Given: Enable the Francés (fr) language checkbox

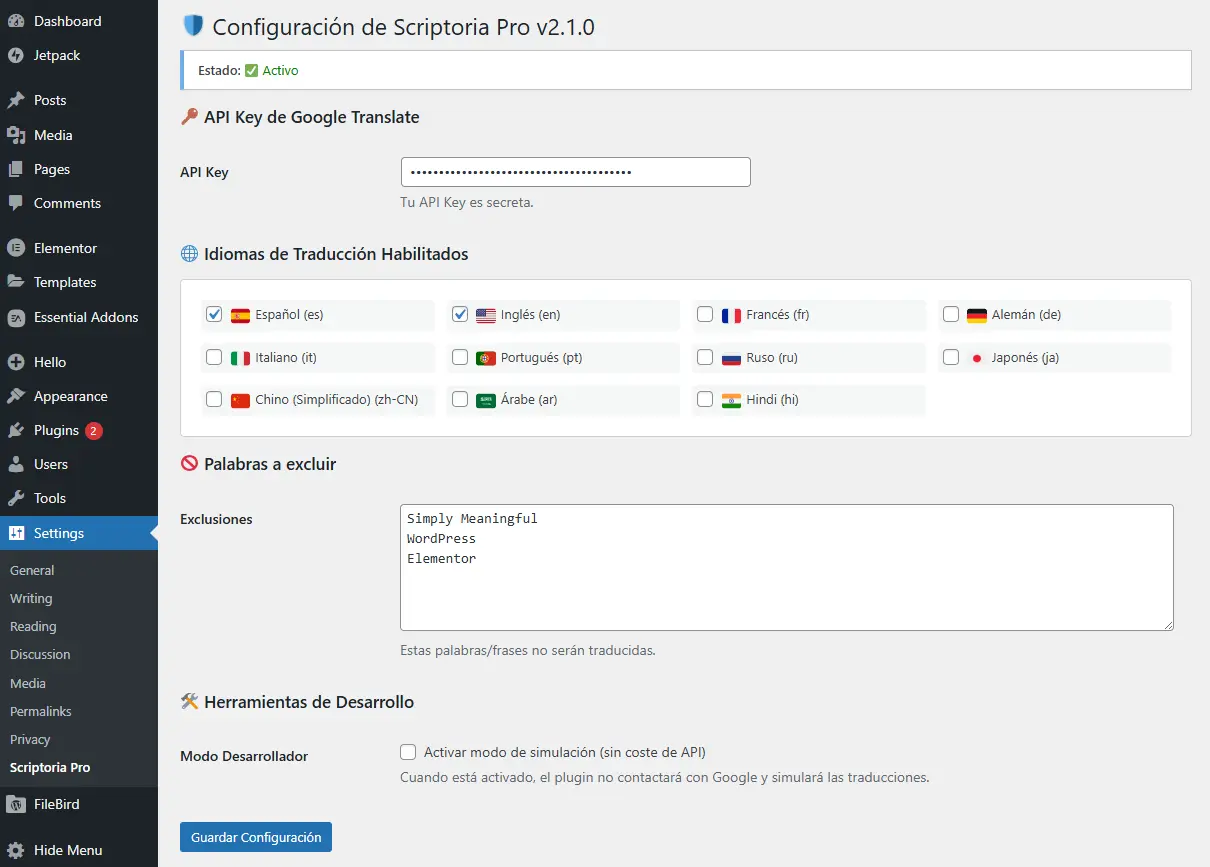Looking at the screenshot, I should point(705,314).
